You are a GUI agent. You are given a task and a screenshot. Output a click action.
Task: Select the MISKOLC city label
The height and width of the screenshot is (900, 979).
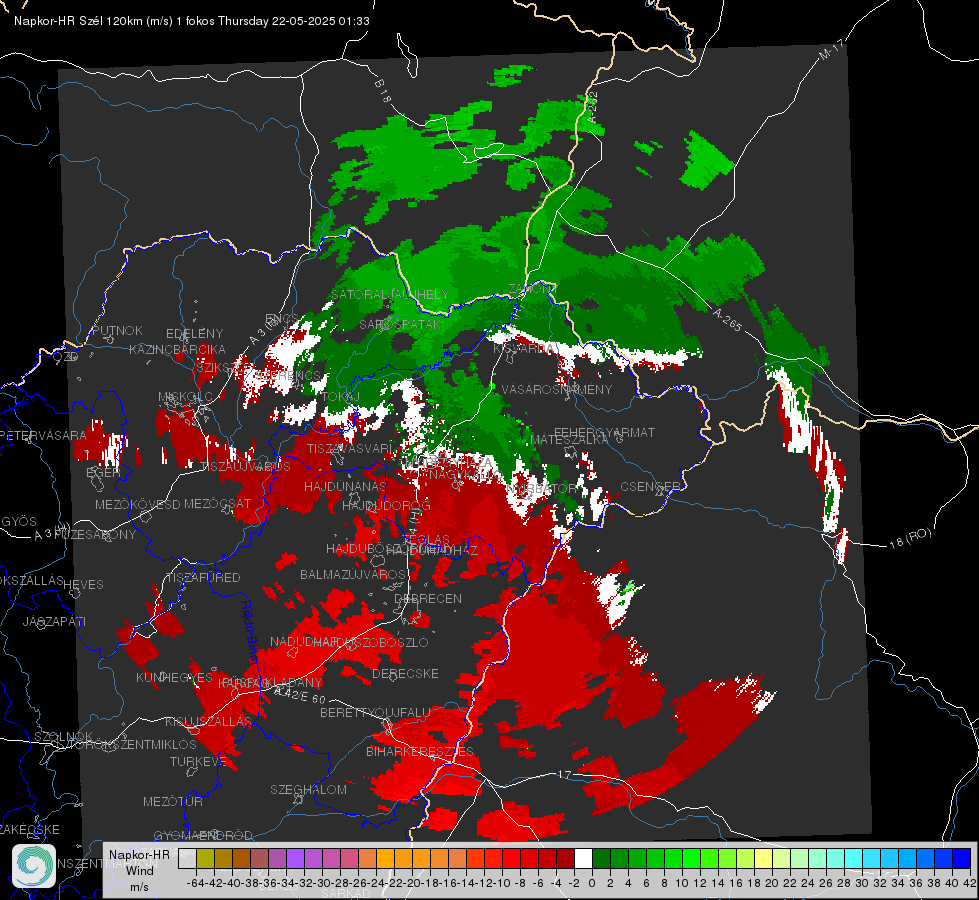(185, 397)
